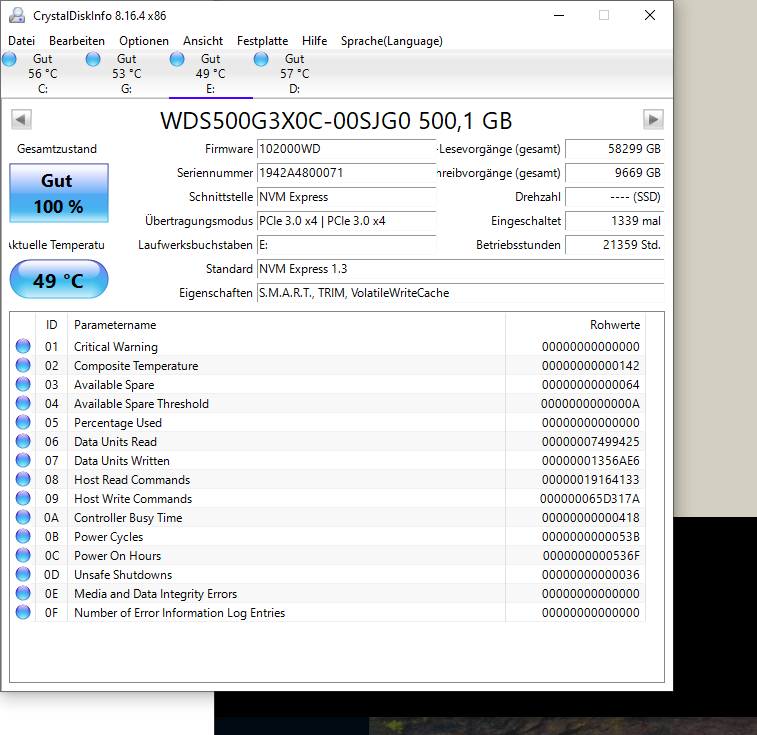Click the Schreibvorgänge value 9669 GB
Viewport: 757px width, 735px height.
(615, 173)
